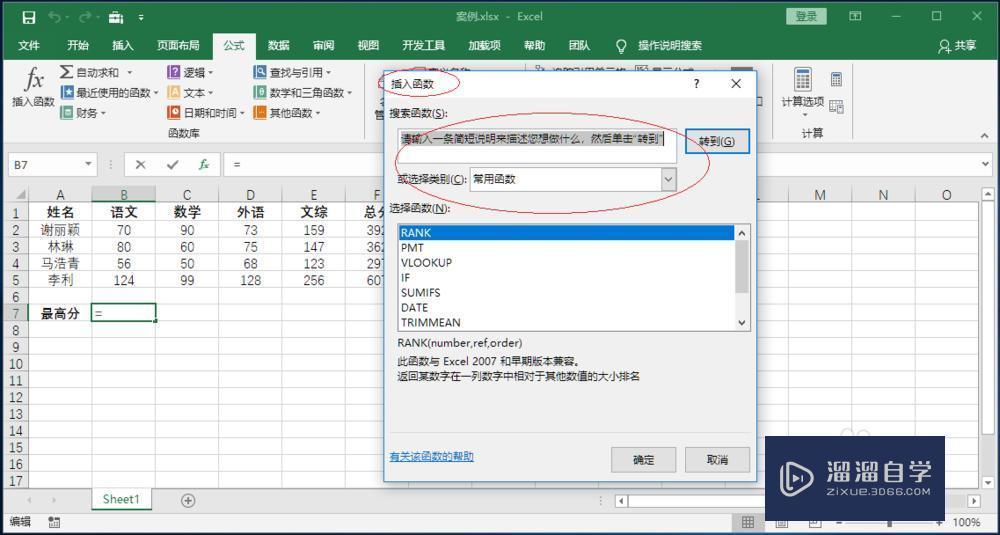Click the Redo icon in quick access
The width and height of the screenshot is (1000, 535).
pos(85,17)
